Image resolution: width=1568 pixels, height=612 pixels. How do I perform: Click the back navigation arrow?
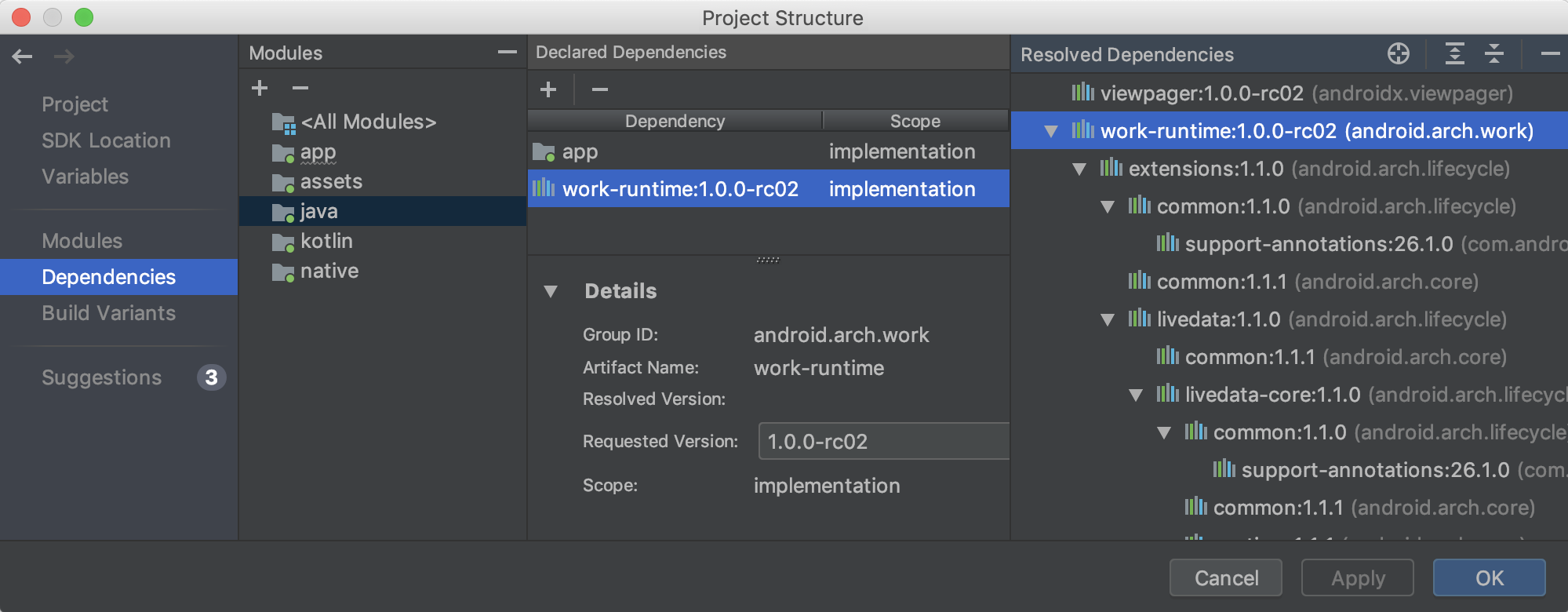click(22, 56)
